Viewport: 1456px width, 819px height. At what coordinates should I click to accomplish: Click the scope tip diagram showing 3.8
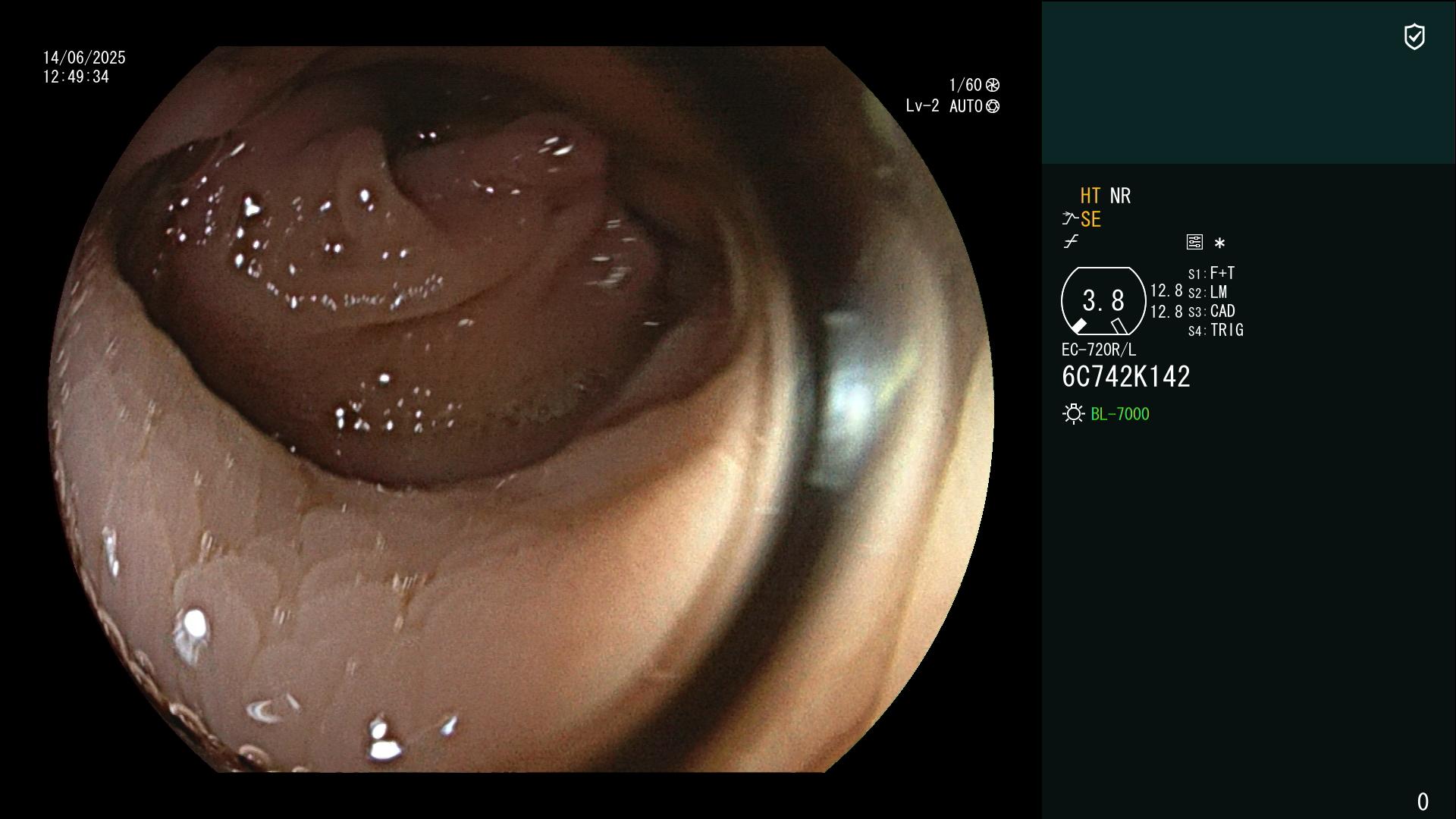tap(1103, 301)
